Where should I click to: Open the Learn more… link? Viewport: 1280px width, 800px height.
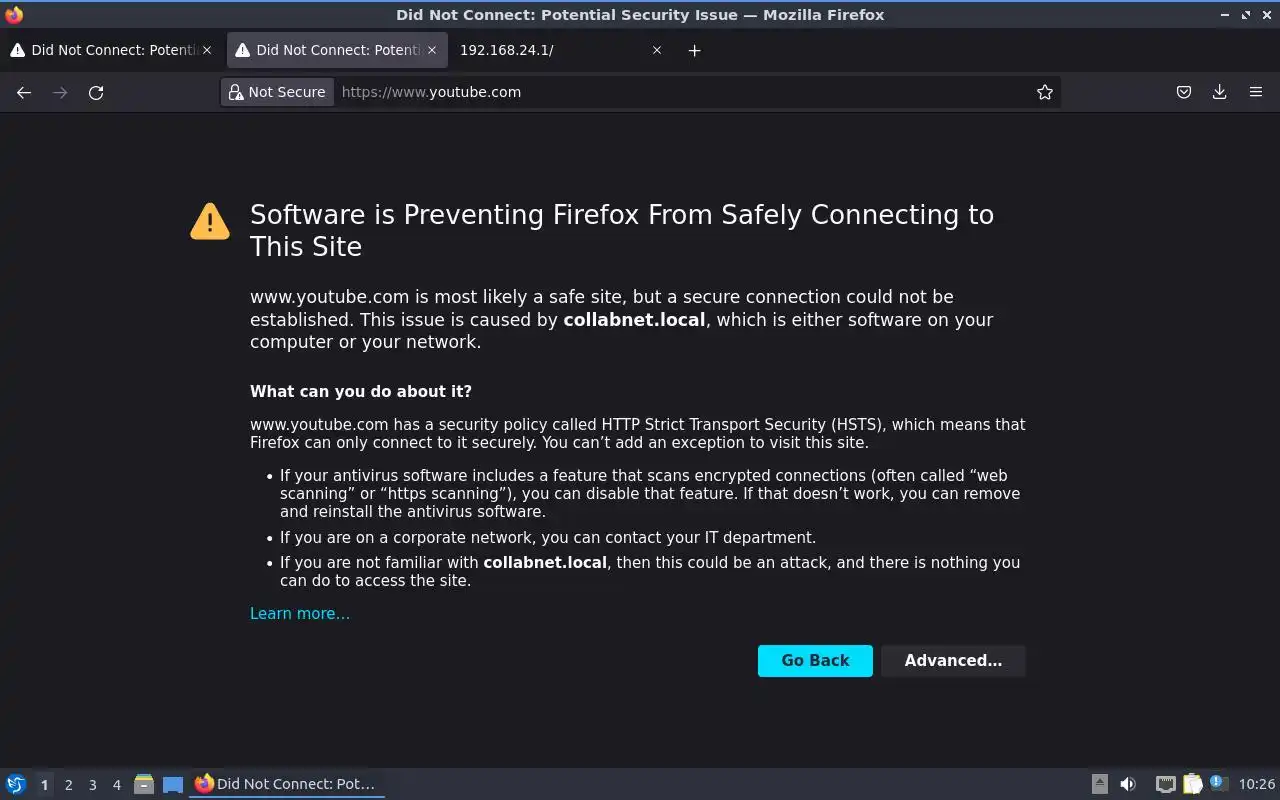pyautogui.click(x=300, y=614)
